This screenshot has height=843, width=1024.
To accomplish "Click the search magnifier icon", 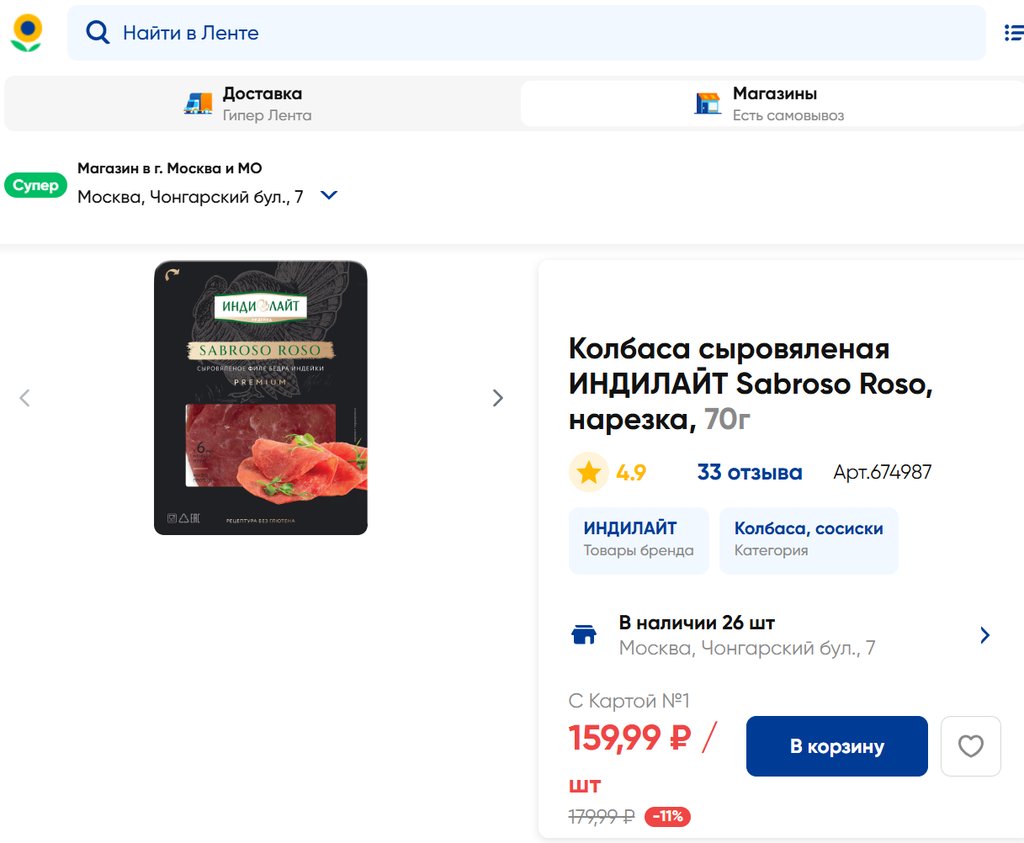I will (97, 33).
